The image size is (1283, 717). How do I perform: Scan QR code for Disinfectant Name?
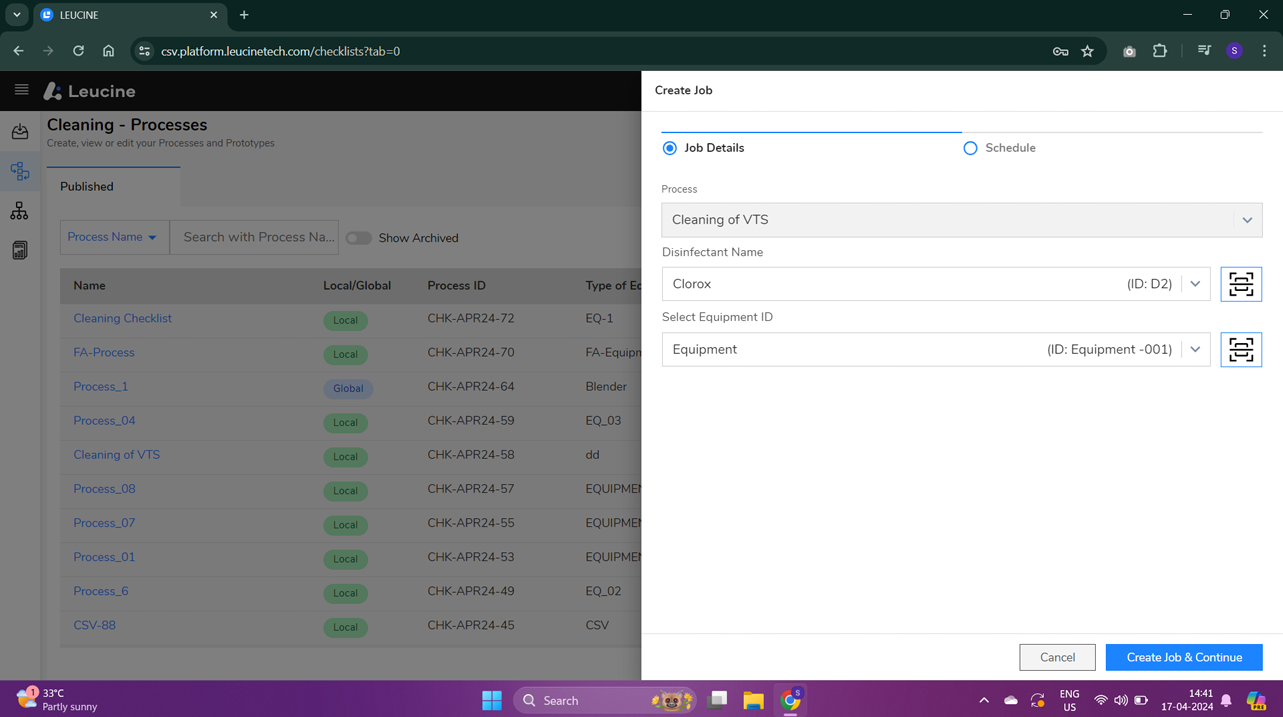1241,284
